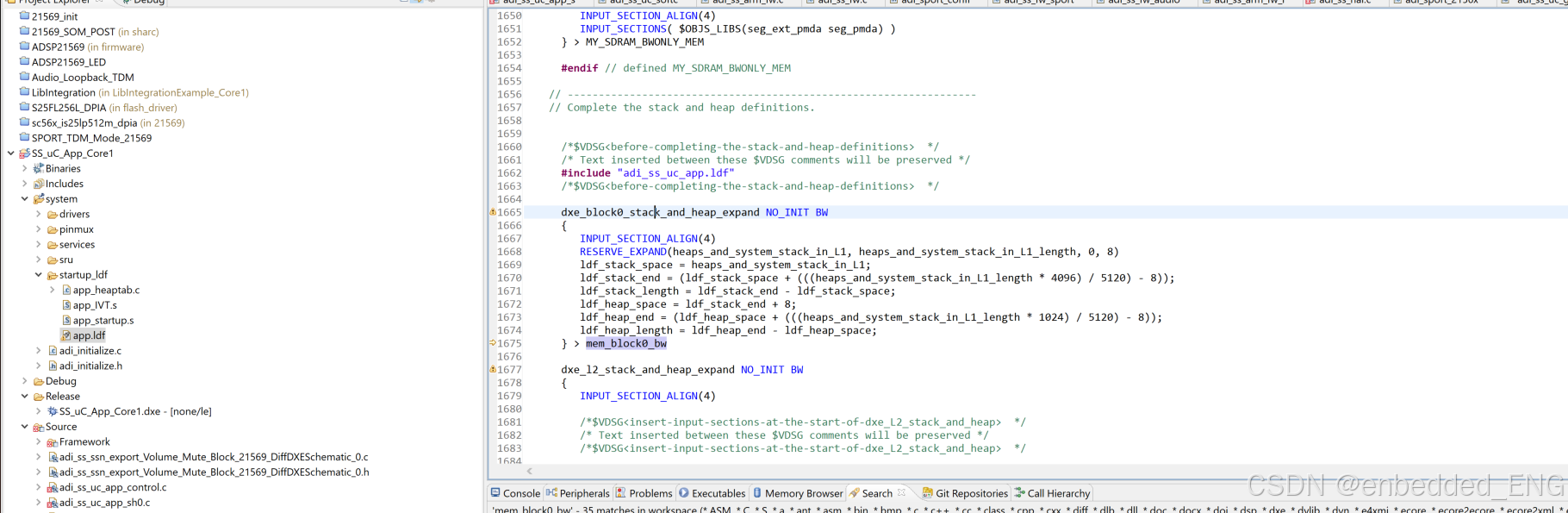This screenshot has height=513, width=1568.
Task: Switch to the Peripherals tab
Action: (x=577, y=493)
